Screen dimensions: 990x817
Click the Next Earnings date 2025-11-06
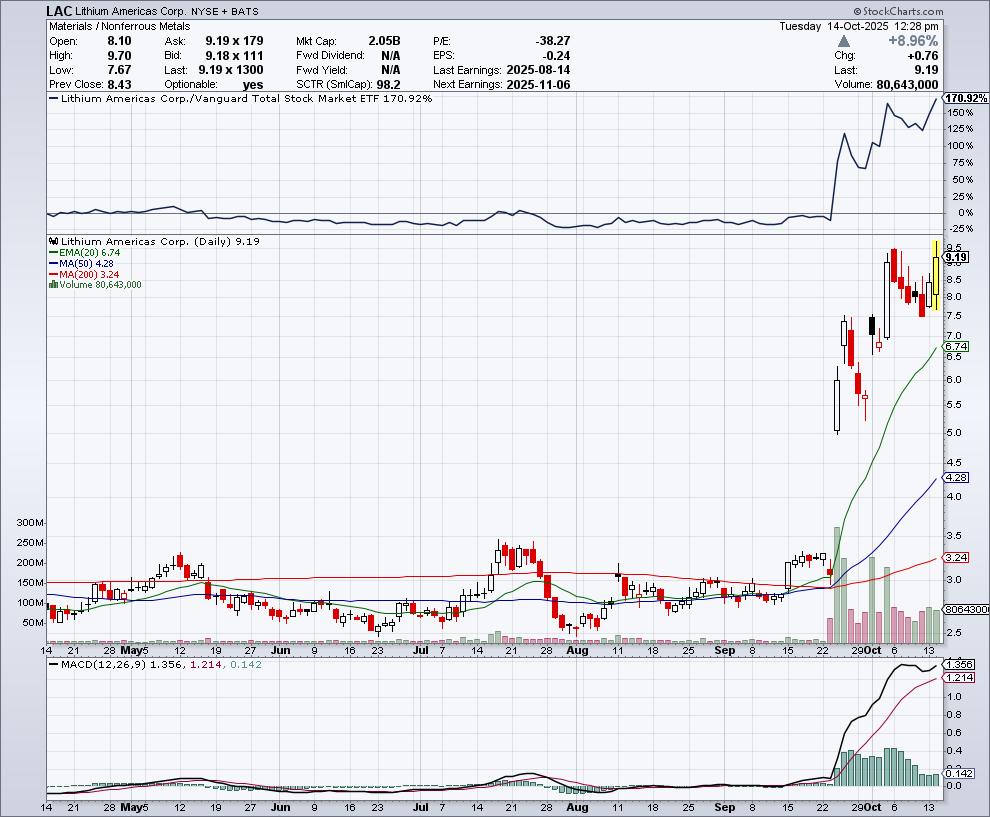click(539, 85)
